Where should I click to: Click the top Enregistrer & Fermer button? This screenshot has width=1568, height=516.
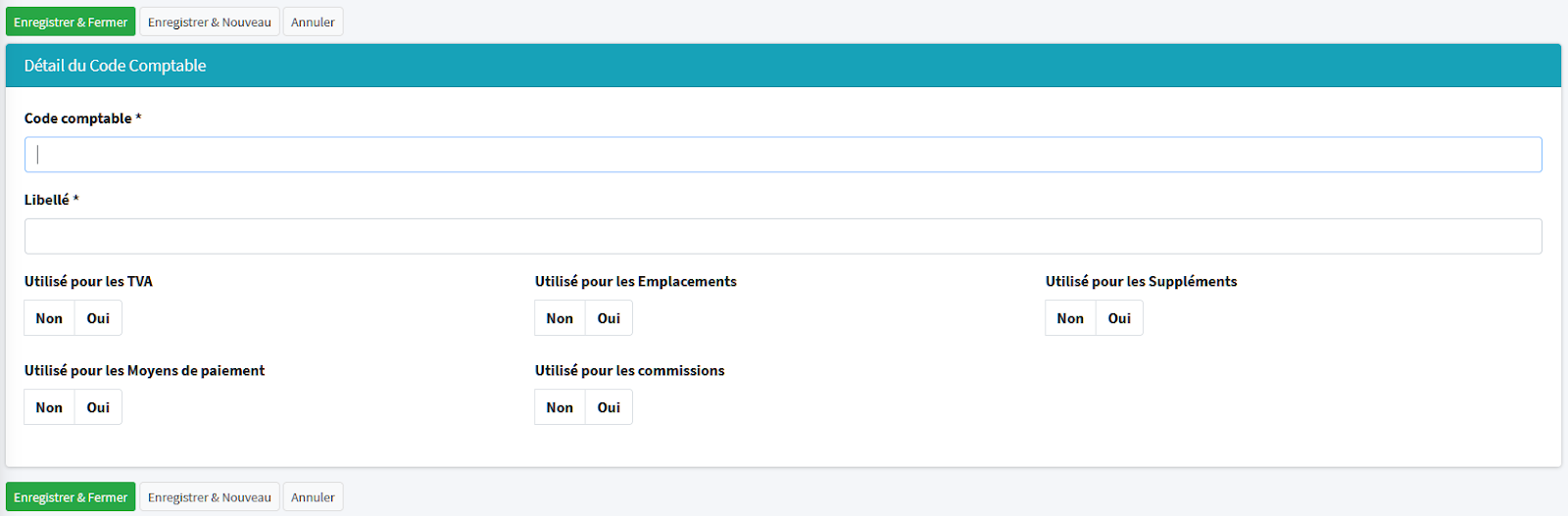pos(71,22)
